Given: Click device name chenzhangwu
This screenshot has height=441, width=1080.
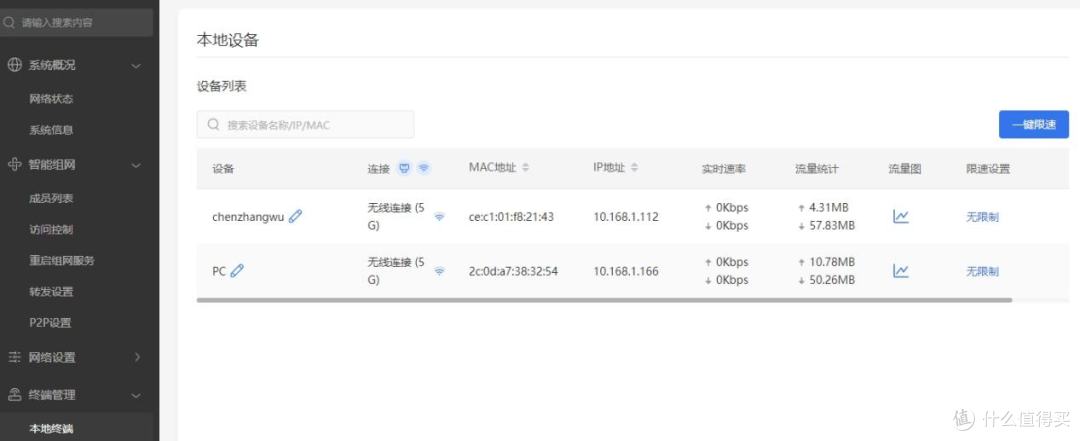Looking at the screenshot, I should click(x=248, y=216).
